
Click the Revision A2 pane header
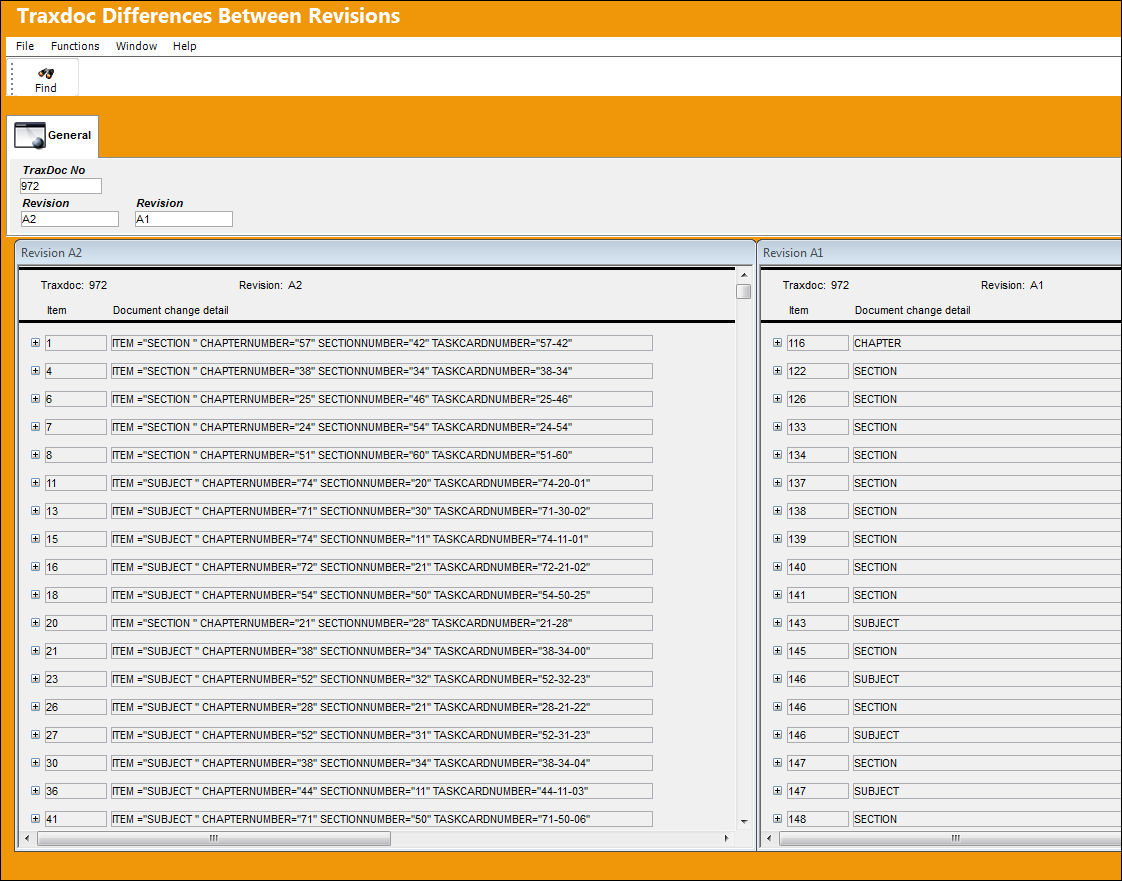(385, 253)
